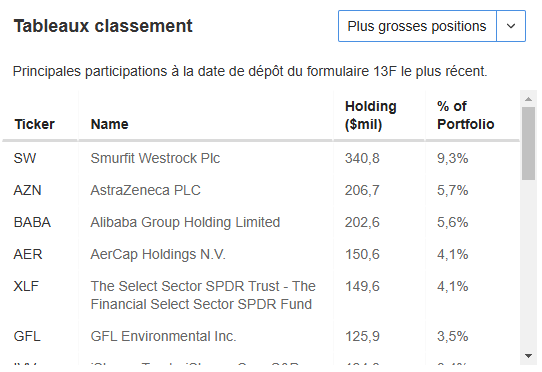The image size is (542, 372).
Task: Click the 340,8 holding value
Action: click(x=362, y=158)
